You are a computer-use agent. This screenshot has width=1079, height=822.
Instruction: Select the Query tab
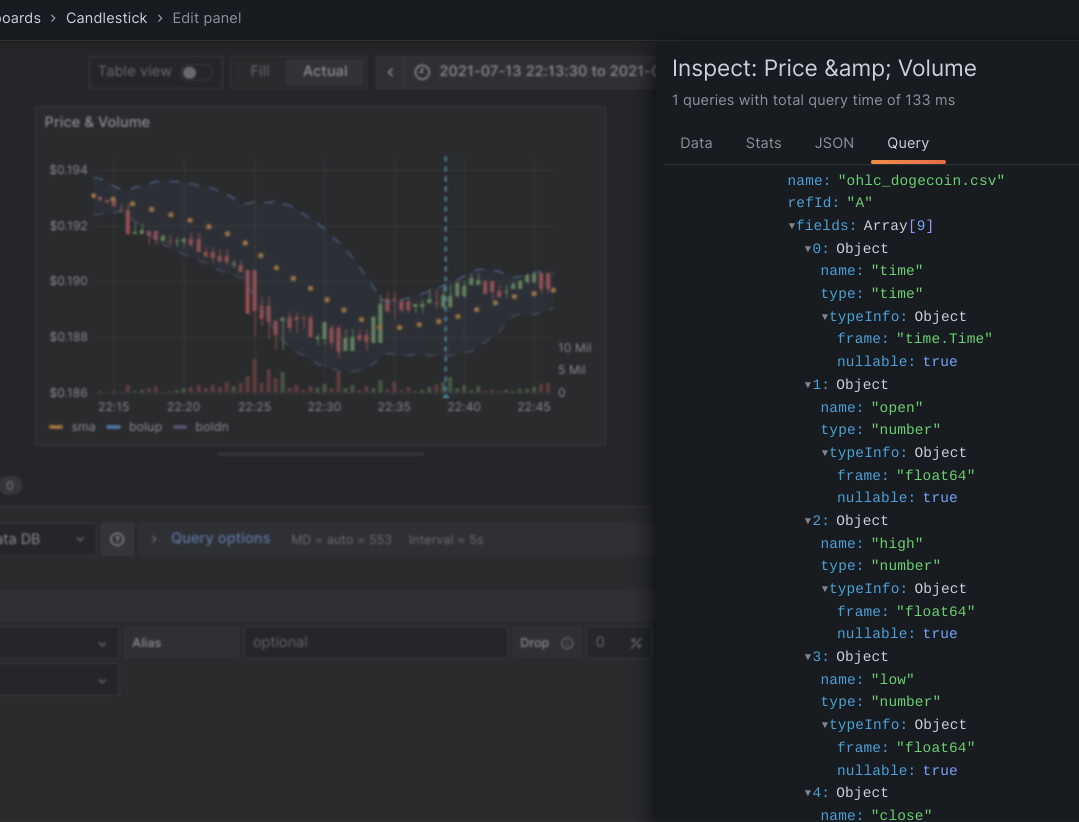[x=908, y=143]
